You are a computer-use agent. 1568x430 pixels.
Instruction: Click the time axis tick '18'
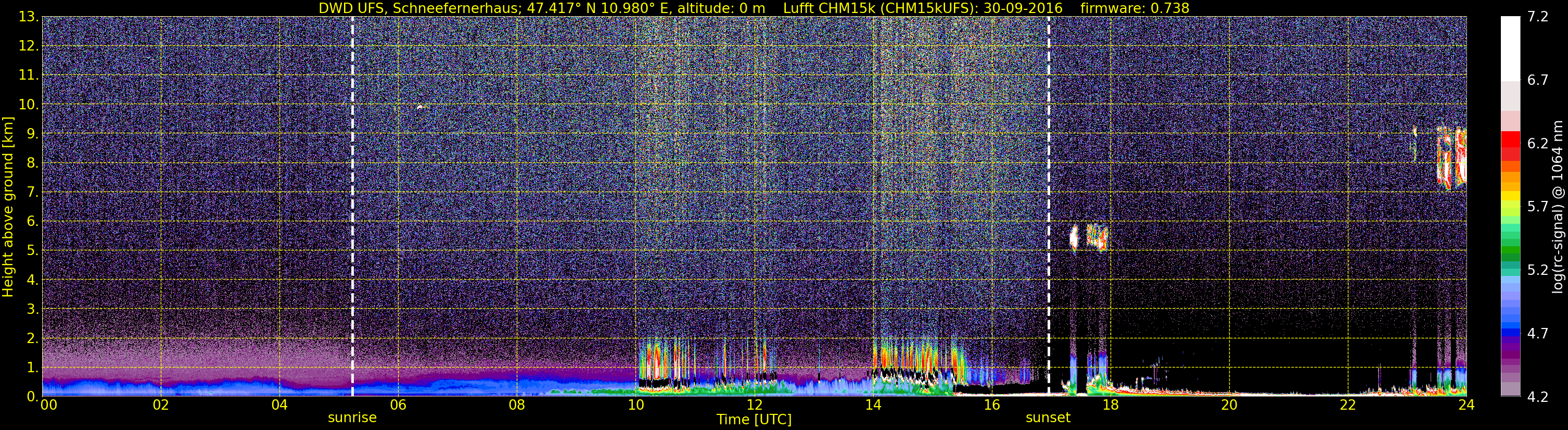(x=1111, y=406)
